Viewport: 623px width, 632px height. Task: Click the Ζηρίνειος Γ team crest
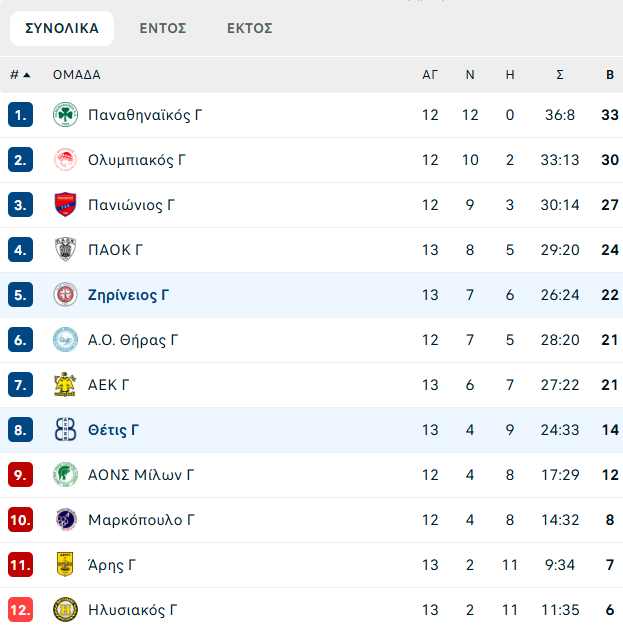[65, 295]
